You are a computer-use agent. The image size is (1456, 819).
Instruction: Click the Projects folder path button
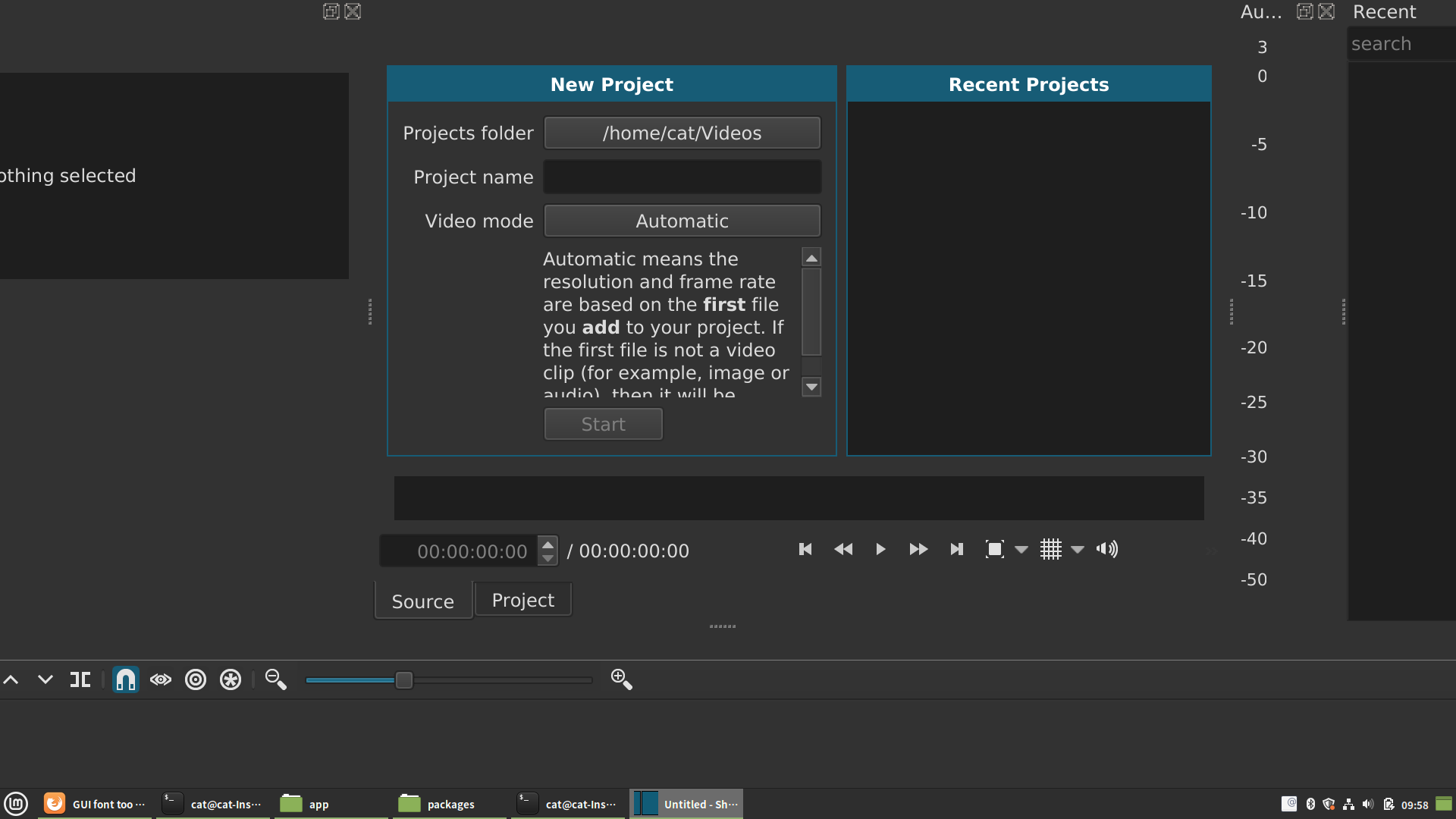(x=681, y=133)
